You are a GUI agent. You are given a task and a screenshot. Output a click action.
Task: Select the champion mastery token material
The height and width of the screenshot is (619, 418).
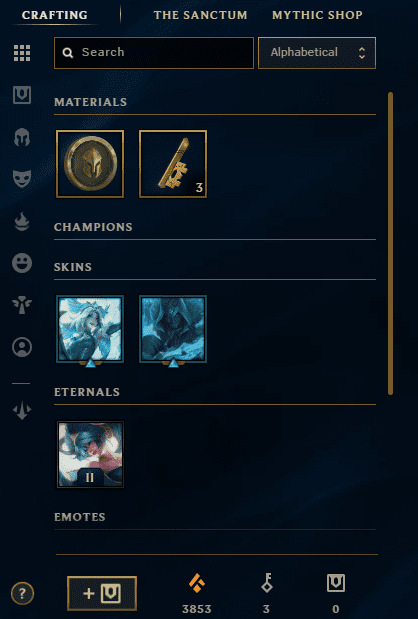tap(90, 164)
